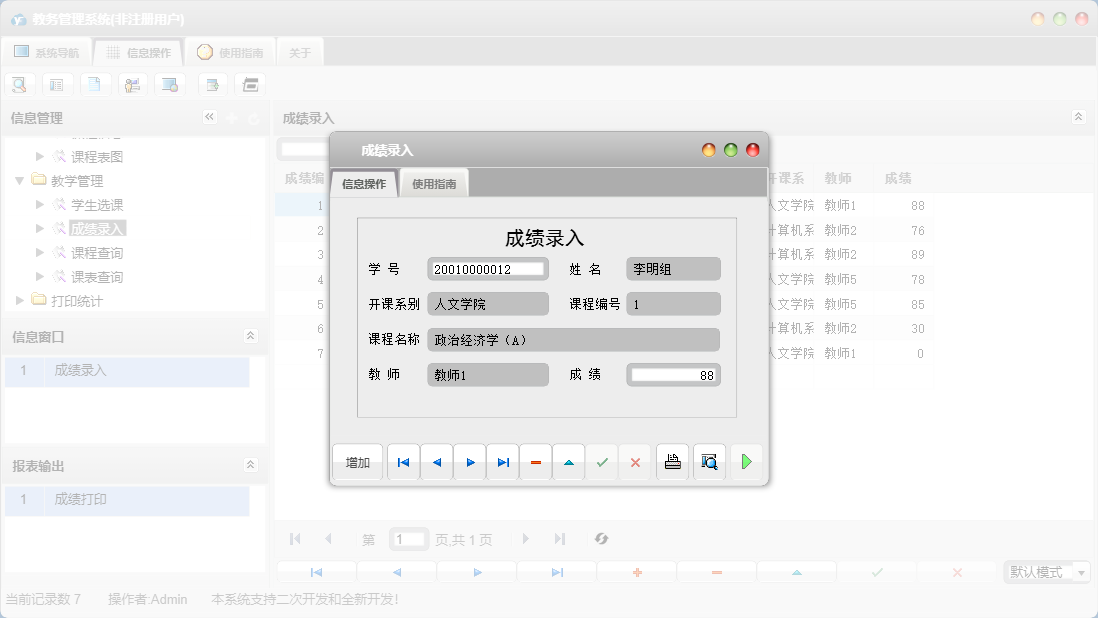
Task: Confirm the record with green checkmark icon
Action: click(x=601, y=461)
